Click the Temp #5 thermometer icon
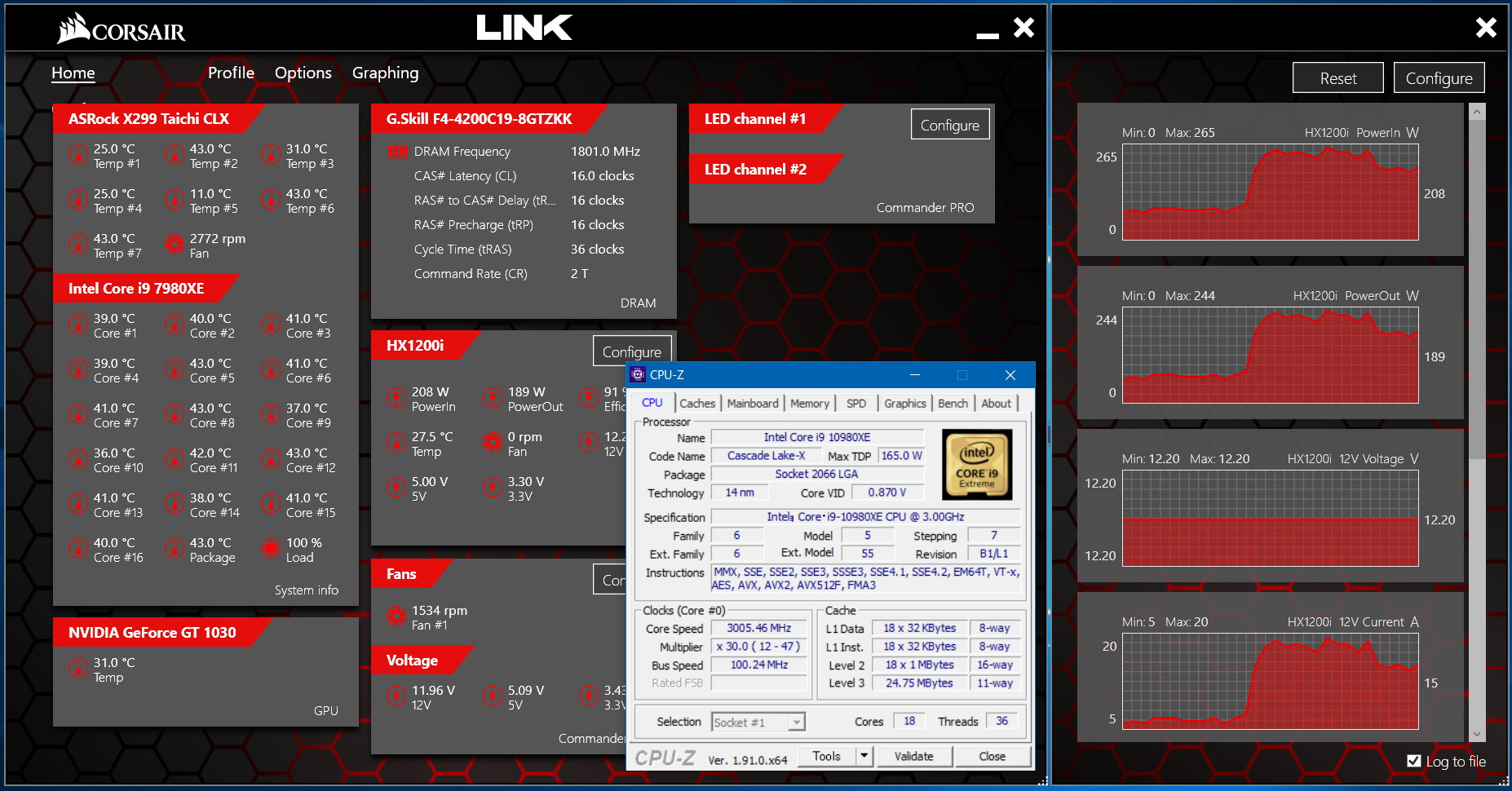The image size is (1512, 791). pyautogui.click(x=175, y=200)
